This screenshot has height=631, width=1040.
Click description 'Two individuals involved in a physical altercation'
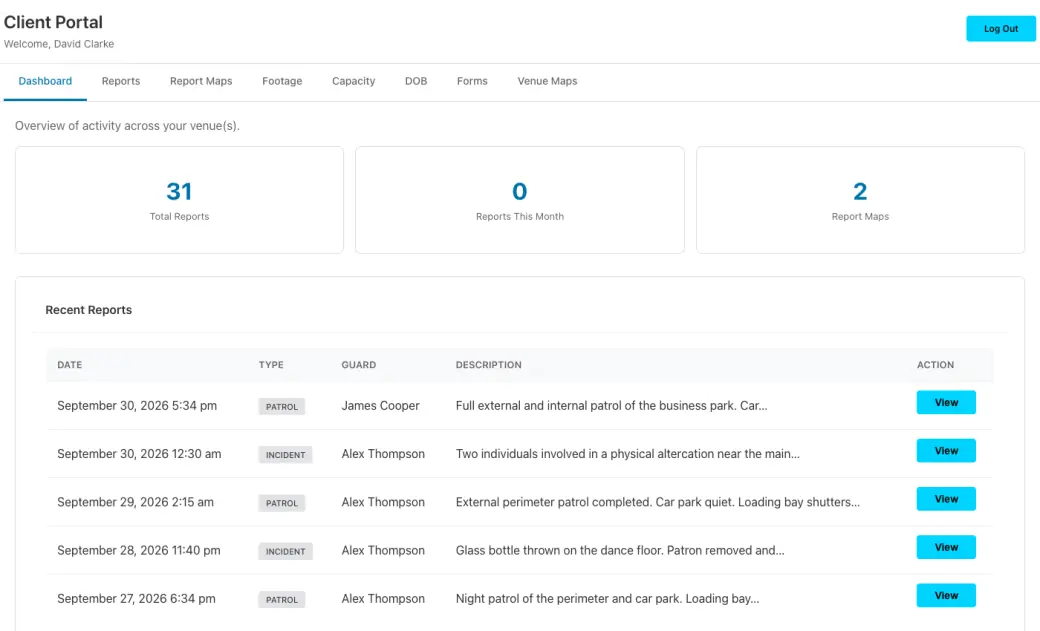pyautogui.click(x=627, y=454)
